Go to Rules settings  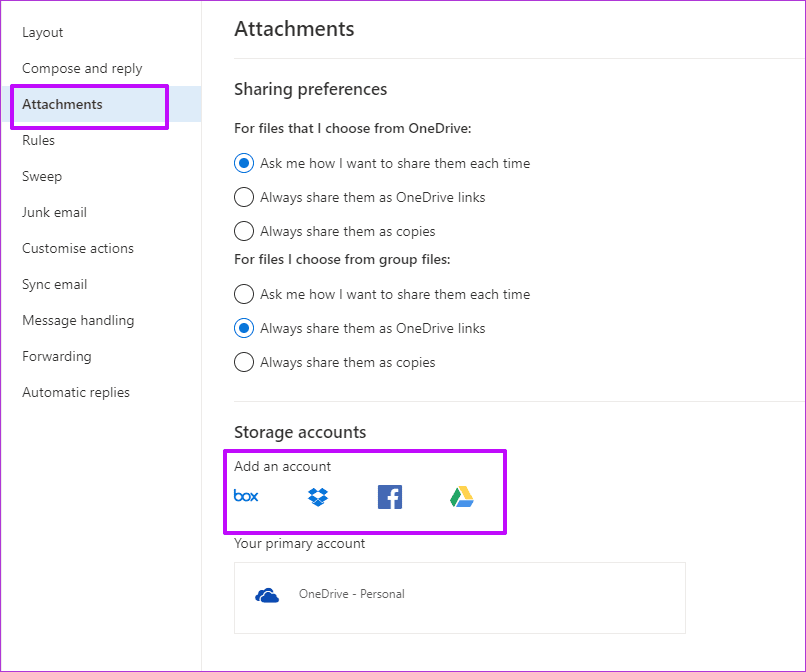click(39, 140)
